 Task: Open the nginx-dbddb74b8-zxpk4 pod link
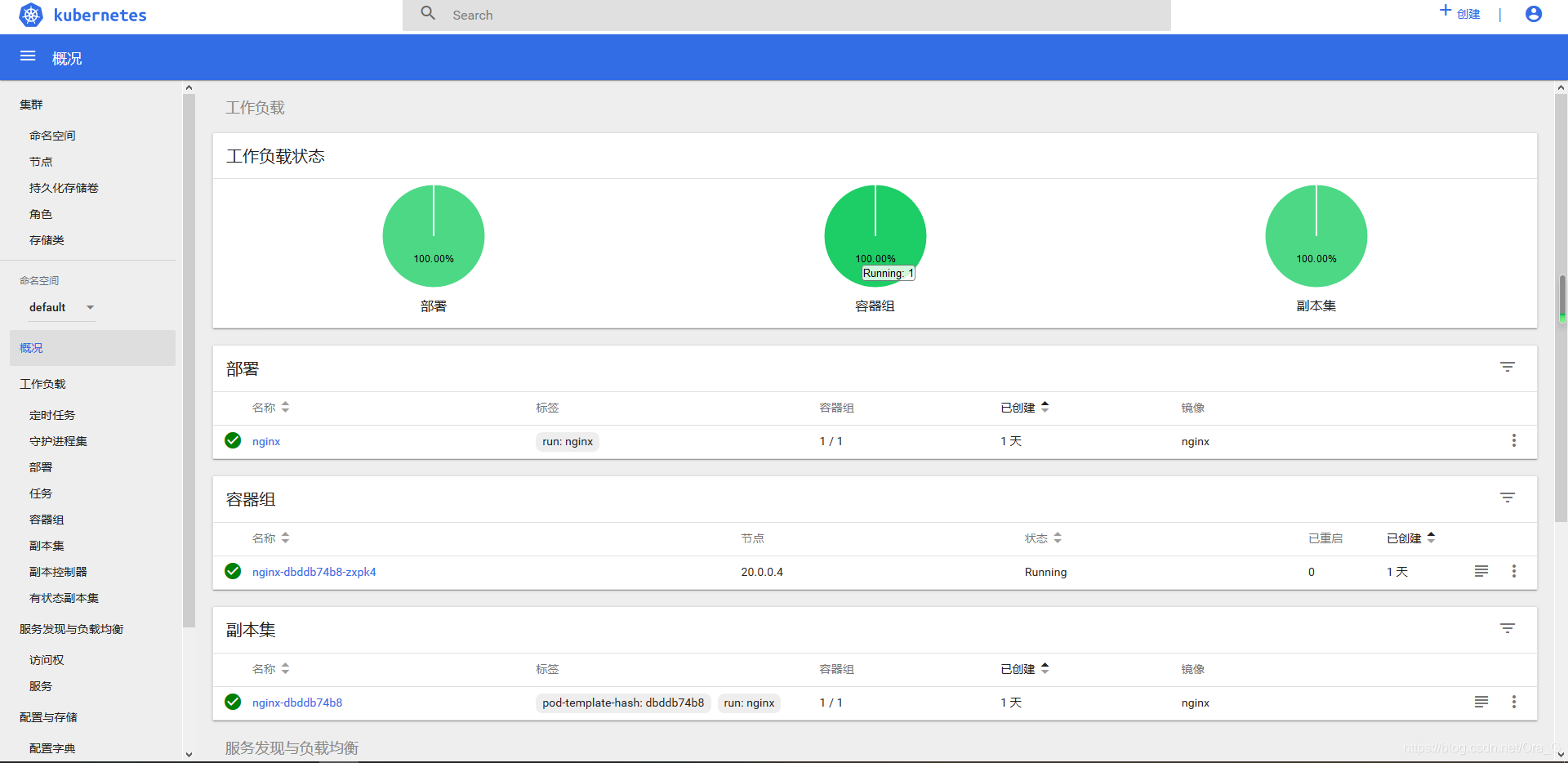click(314, 572)
